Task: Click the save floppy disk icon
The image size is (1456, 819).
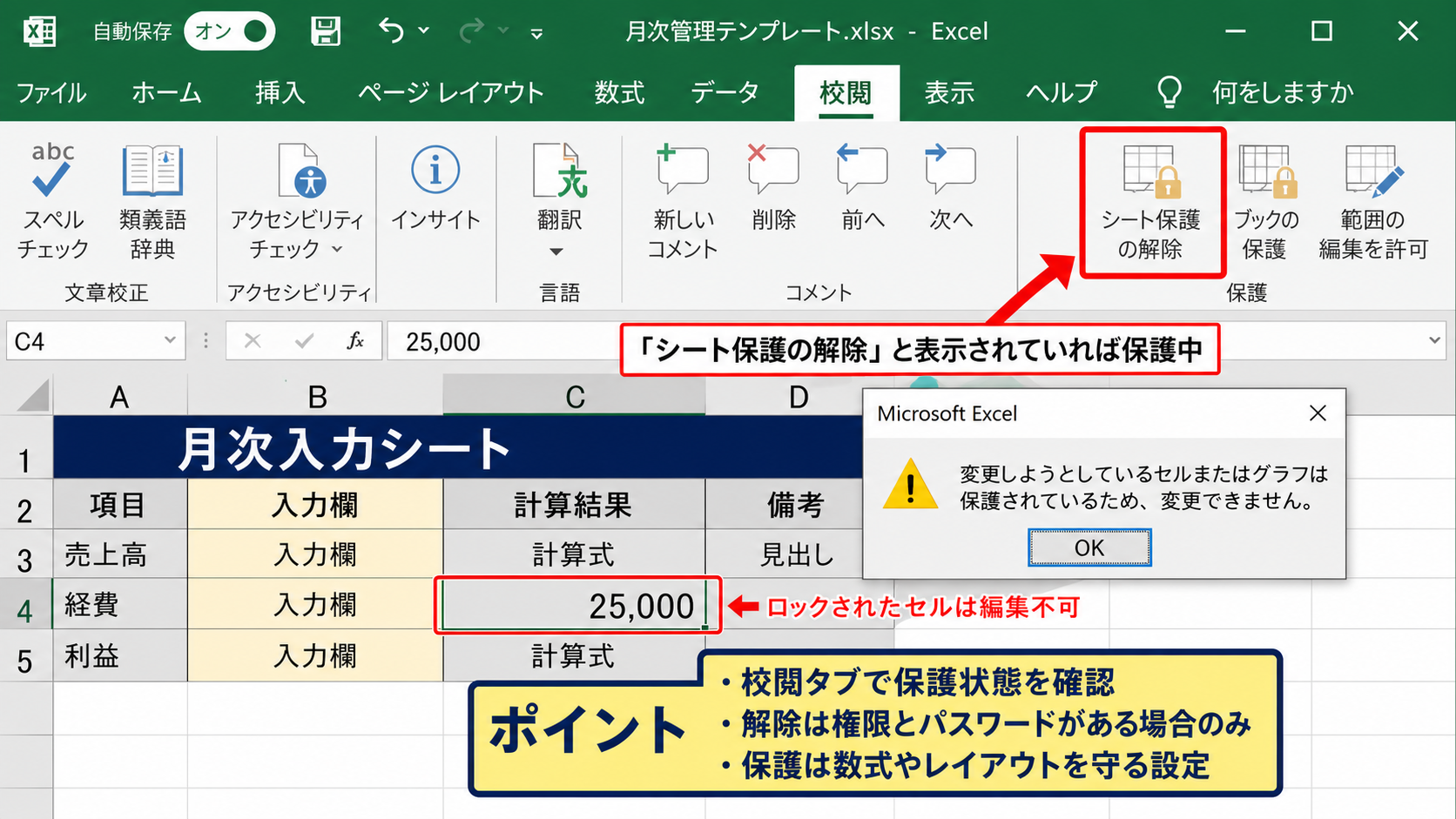Action: pyautogui.click(x=326, y=31)
